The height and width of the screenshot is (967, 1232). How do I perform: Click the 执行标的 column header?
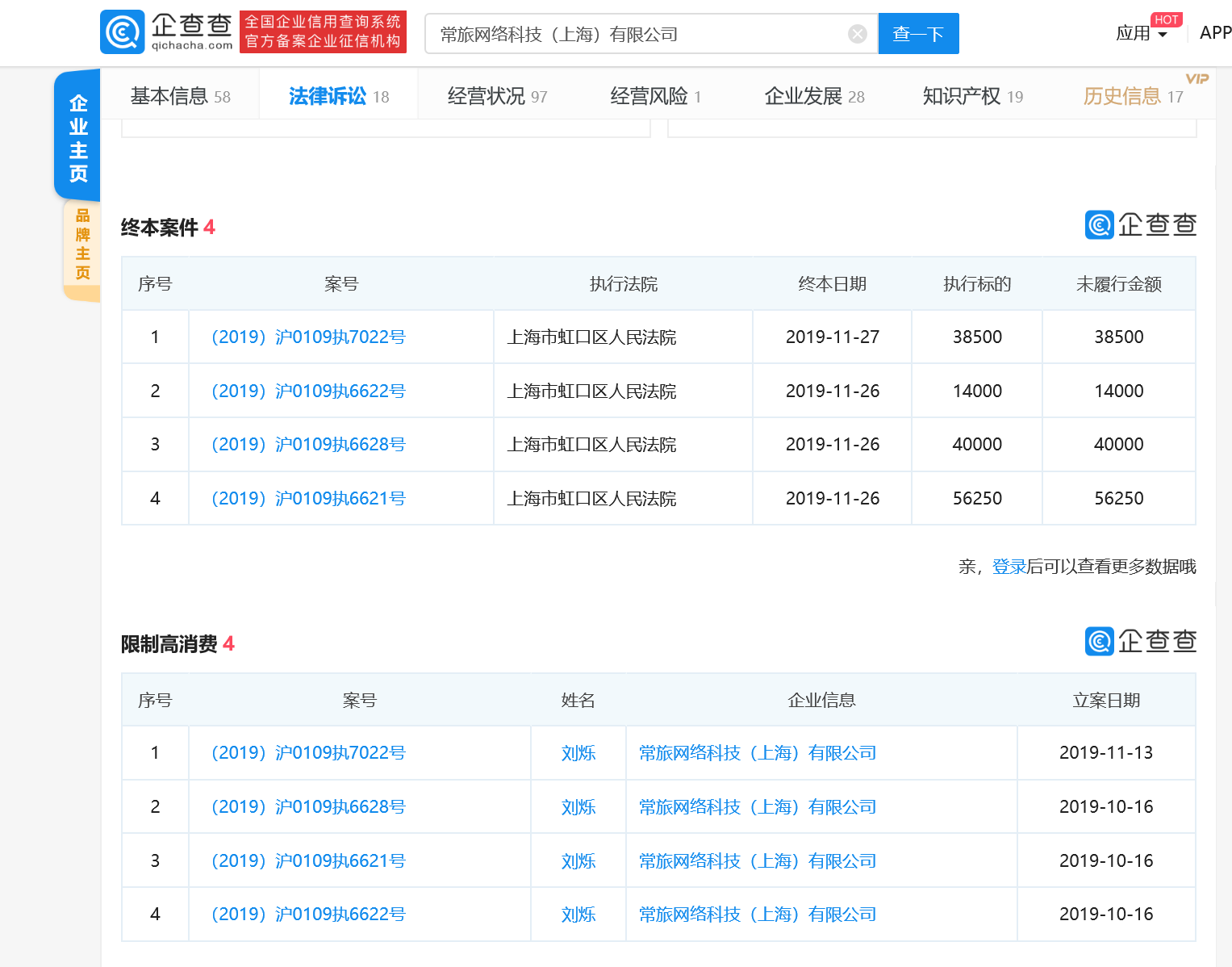point(977,284)
